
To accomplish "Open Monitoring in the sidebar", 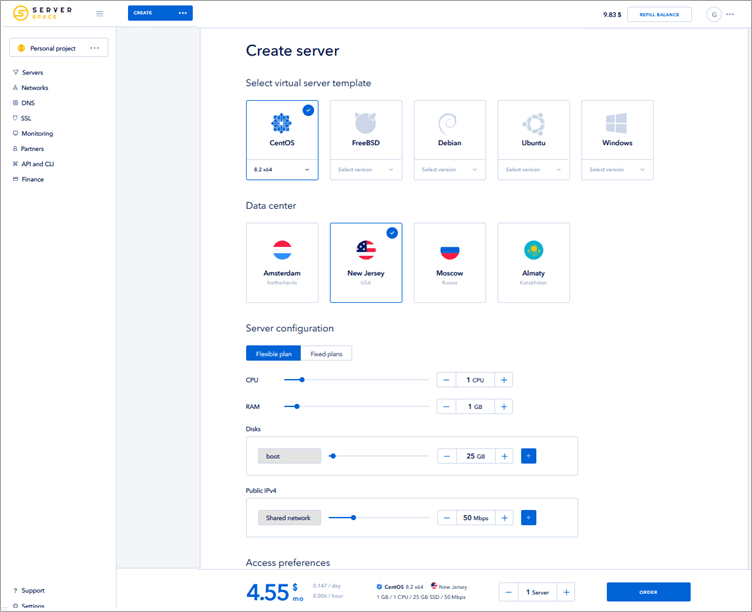I will point(37,133).
